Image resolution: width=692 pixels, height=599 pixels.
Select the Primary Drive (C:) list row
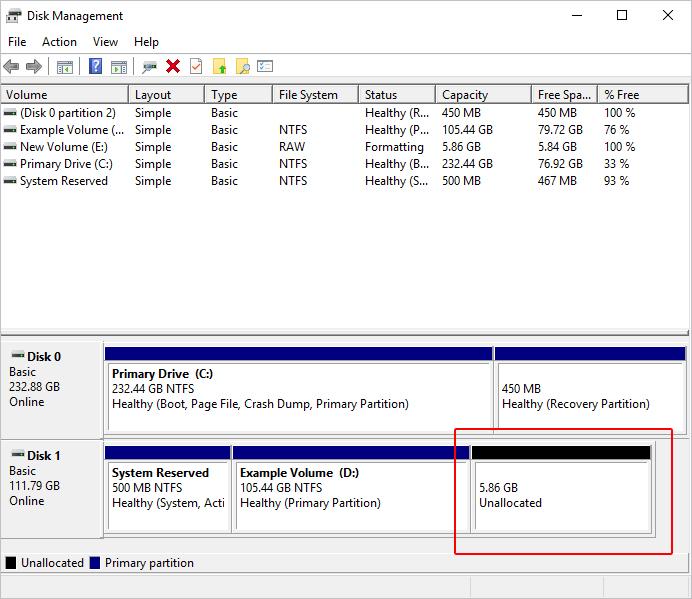[x=344, y=164]
